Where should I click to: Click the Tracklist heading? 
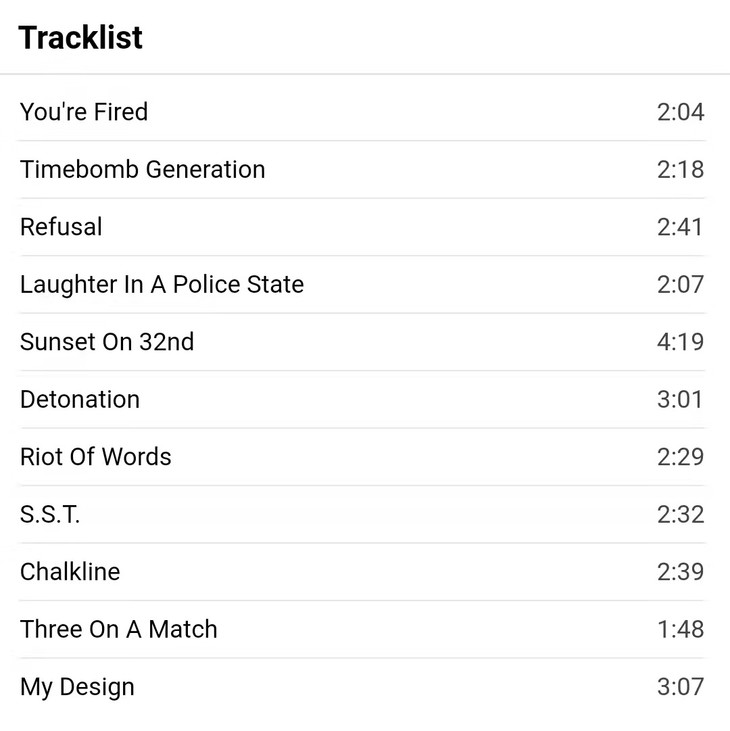click(81, 38)
